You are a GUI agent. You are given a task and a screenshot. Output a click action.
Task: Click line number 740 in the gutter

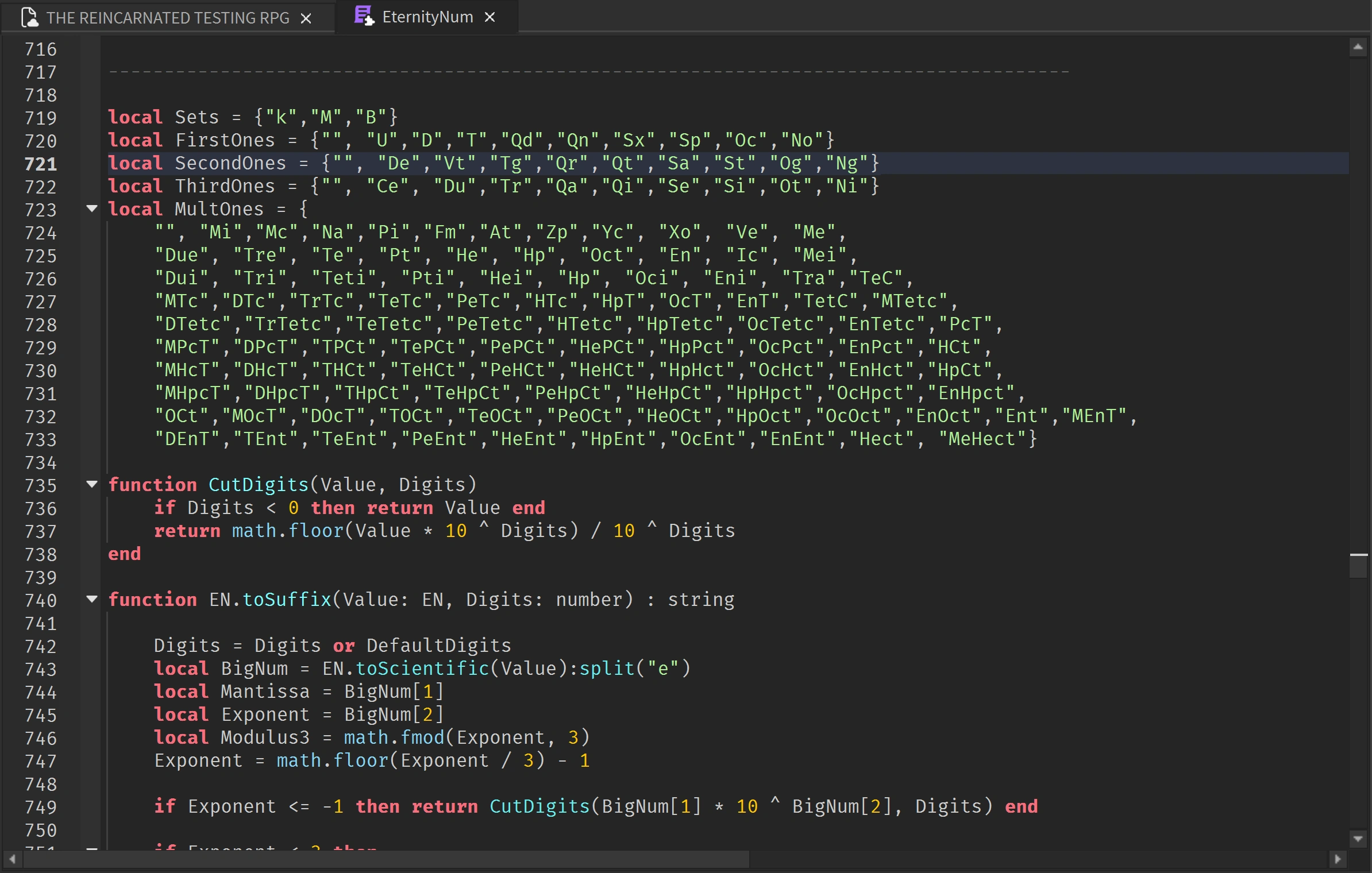click(41, 600)
